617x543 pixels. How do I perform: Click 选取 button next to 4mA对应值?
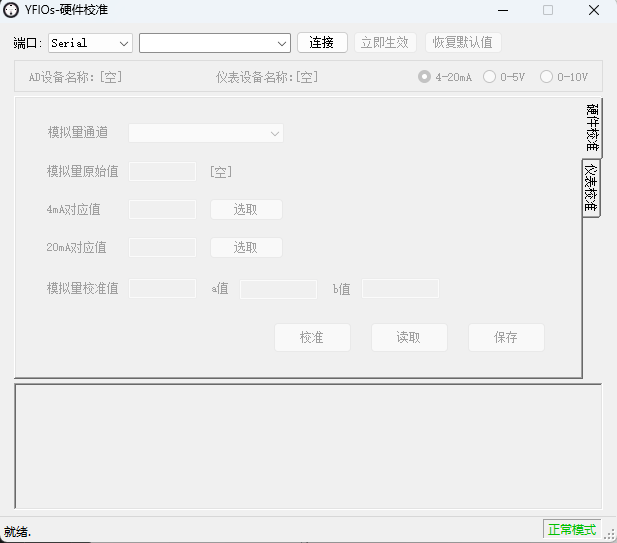point(246,210)
